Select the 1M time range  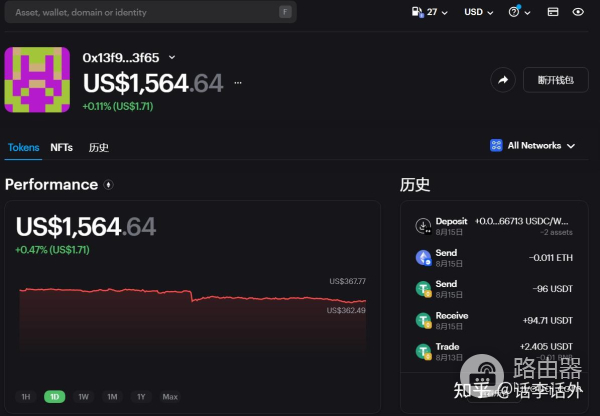coord(112,396)
